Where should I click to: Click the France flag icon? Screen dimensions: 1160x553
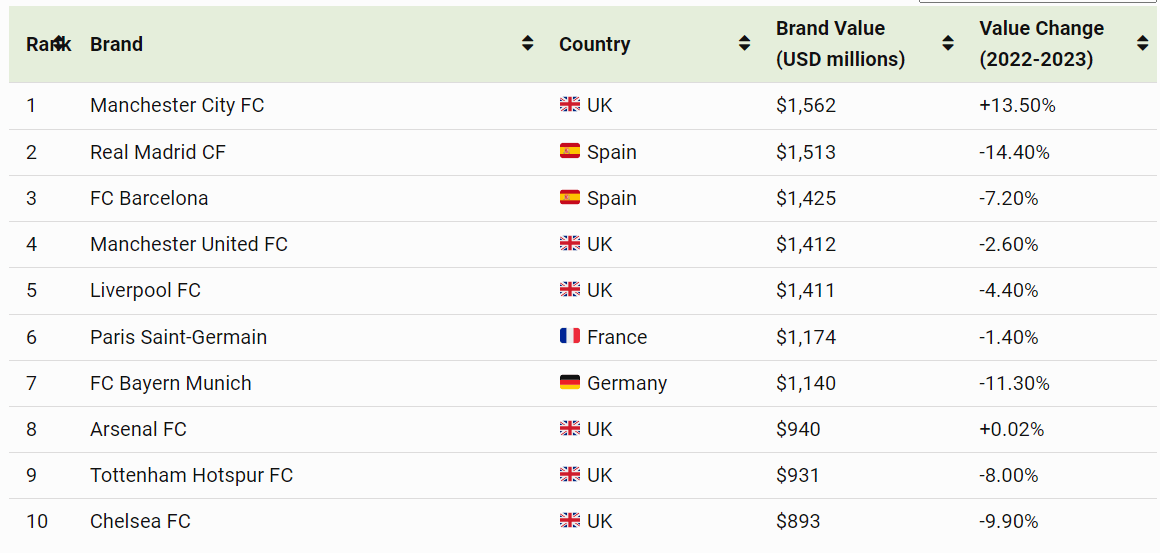point(570,337)
